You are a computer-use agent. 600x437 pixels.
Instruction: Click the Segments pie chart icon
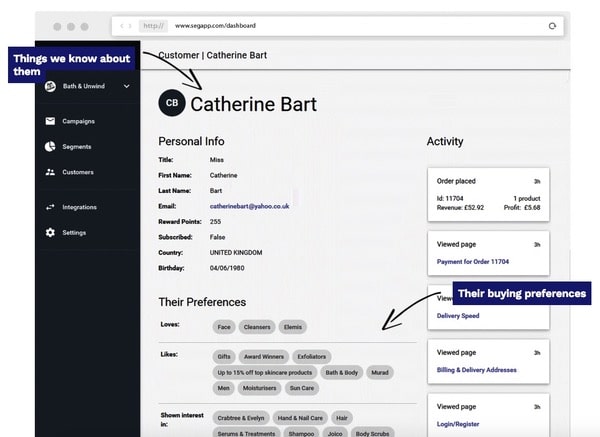pyautogui.click(x=50, y=147)
